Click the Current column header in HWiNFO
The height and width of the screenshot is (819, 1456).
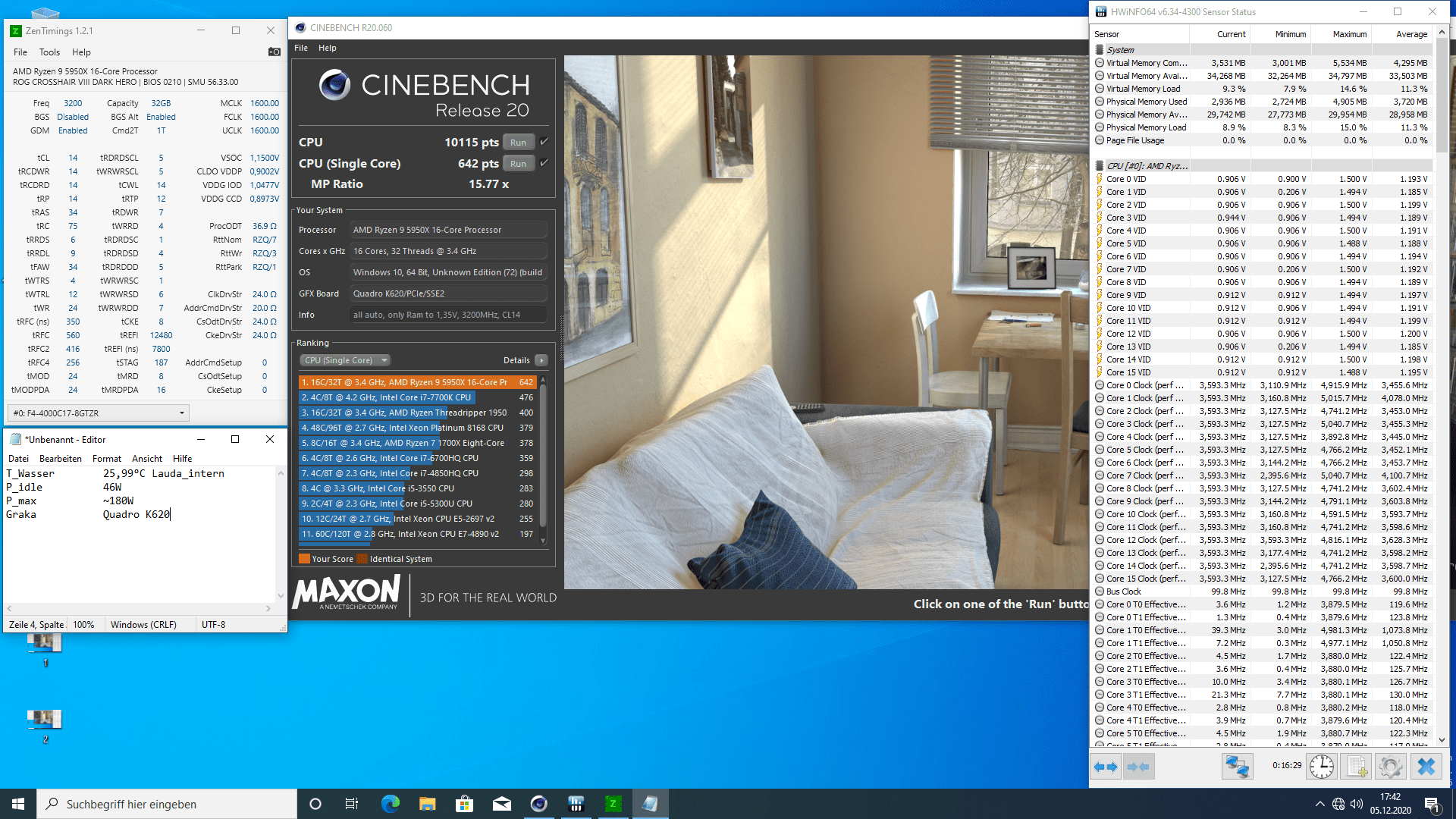click(x=1219, y=34)
